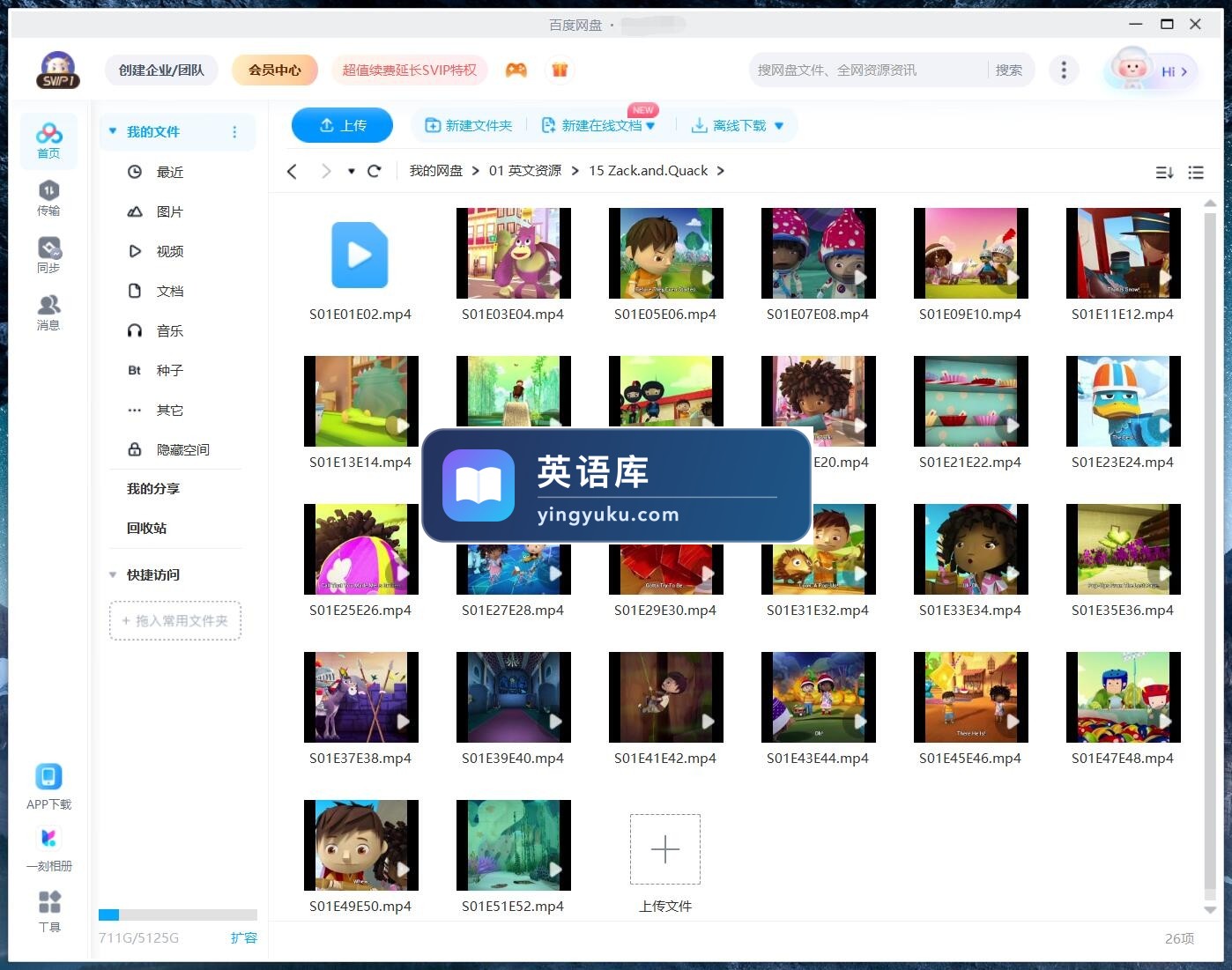Click the back navigation arrow

(x=292, y=171)
